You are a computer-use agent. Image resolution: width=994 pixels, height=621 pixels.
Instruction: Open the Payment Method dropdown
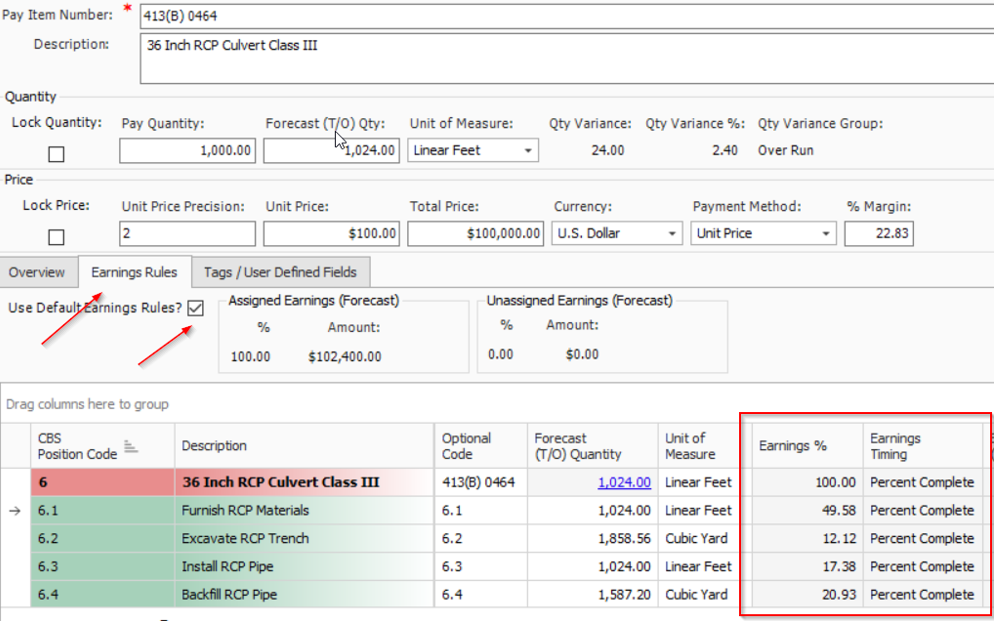click(826, 234)
